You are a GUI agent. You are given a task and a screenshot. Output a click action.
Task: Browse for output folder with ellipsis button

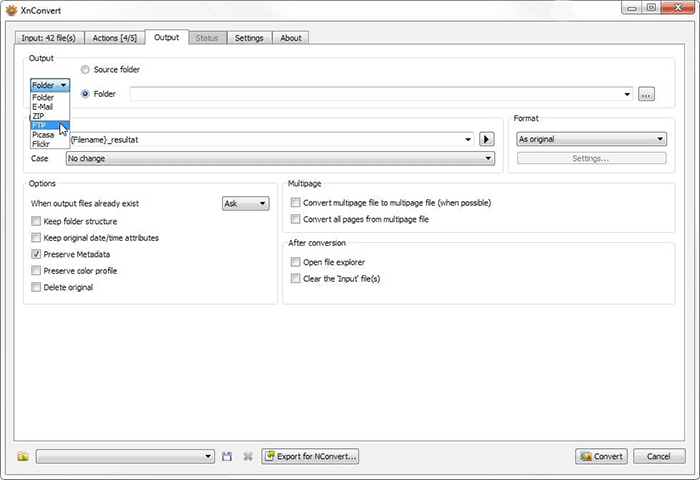(x=646, y=94)
